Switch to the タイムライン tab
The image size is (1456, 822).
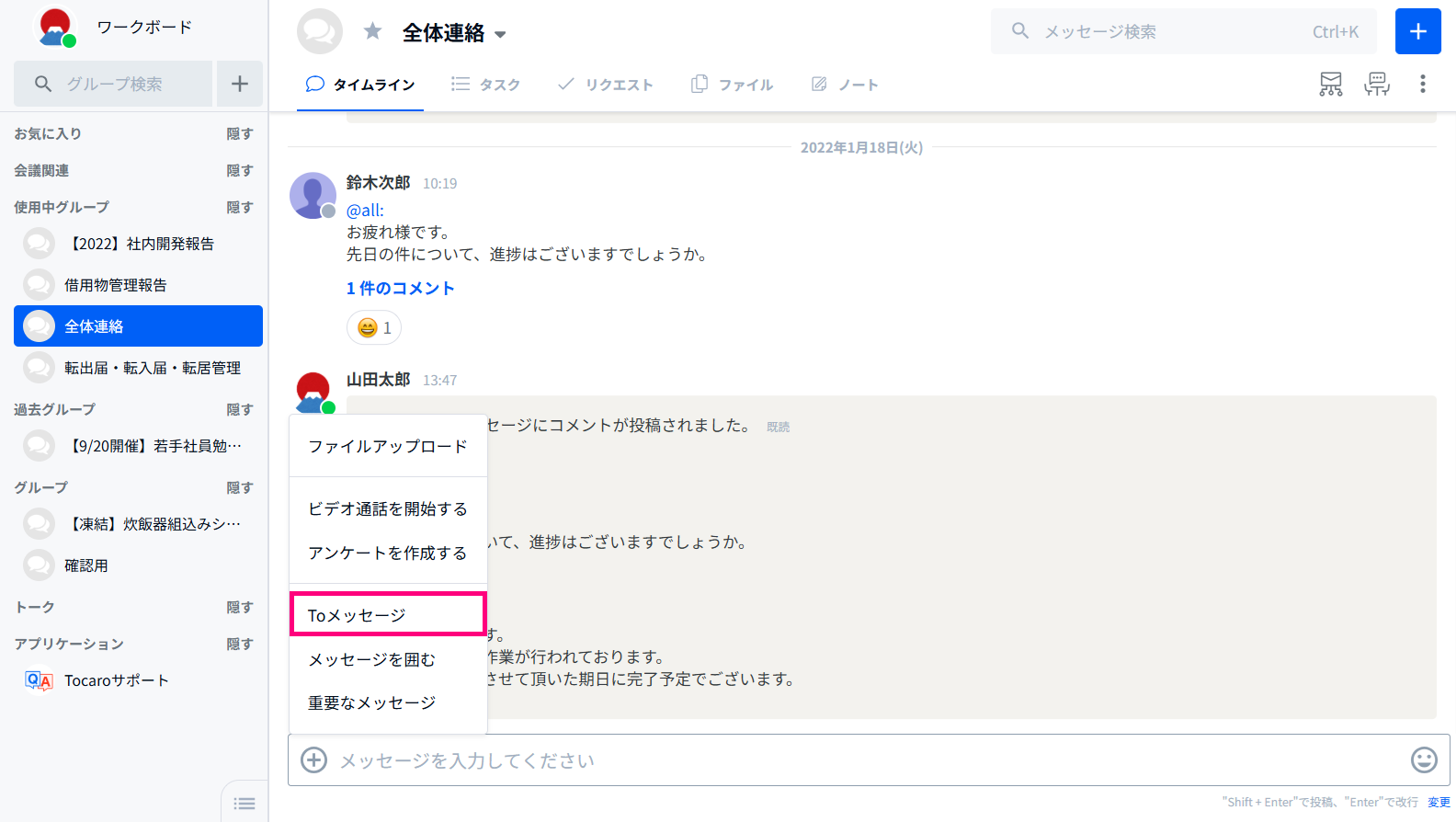(x=360, y=85)
